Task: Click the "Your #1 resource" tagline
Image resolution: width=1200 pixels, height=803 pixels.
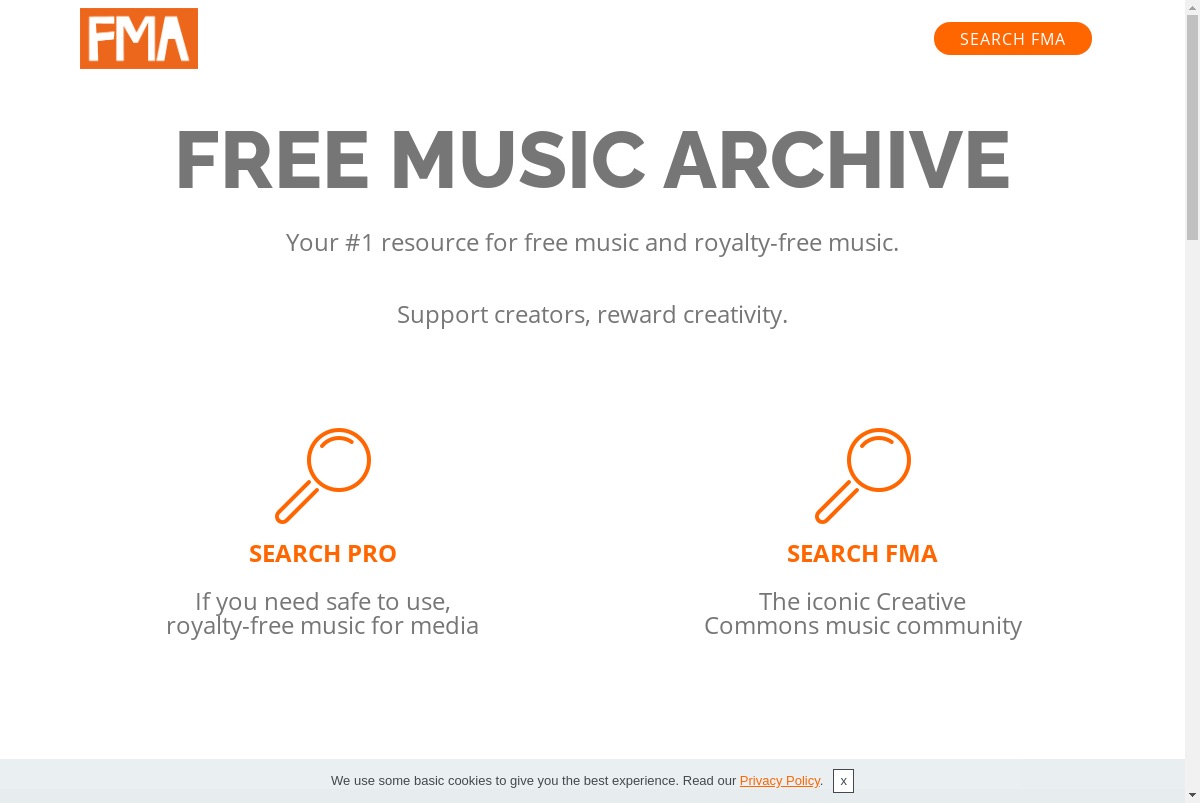Action: [x=592, y=243]
